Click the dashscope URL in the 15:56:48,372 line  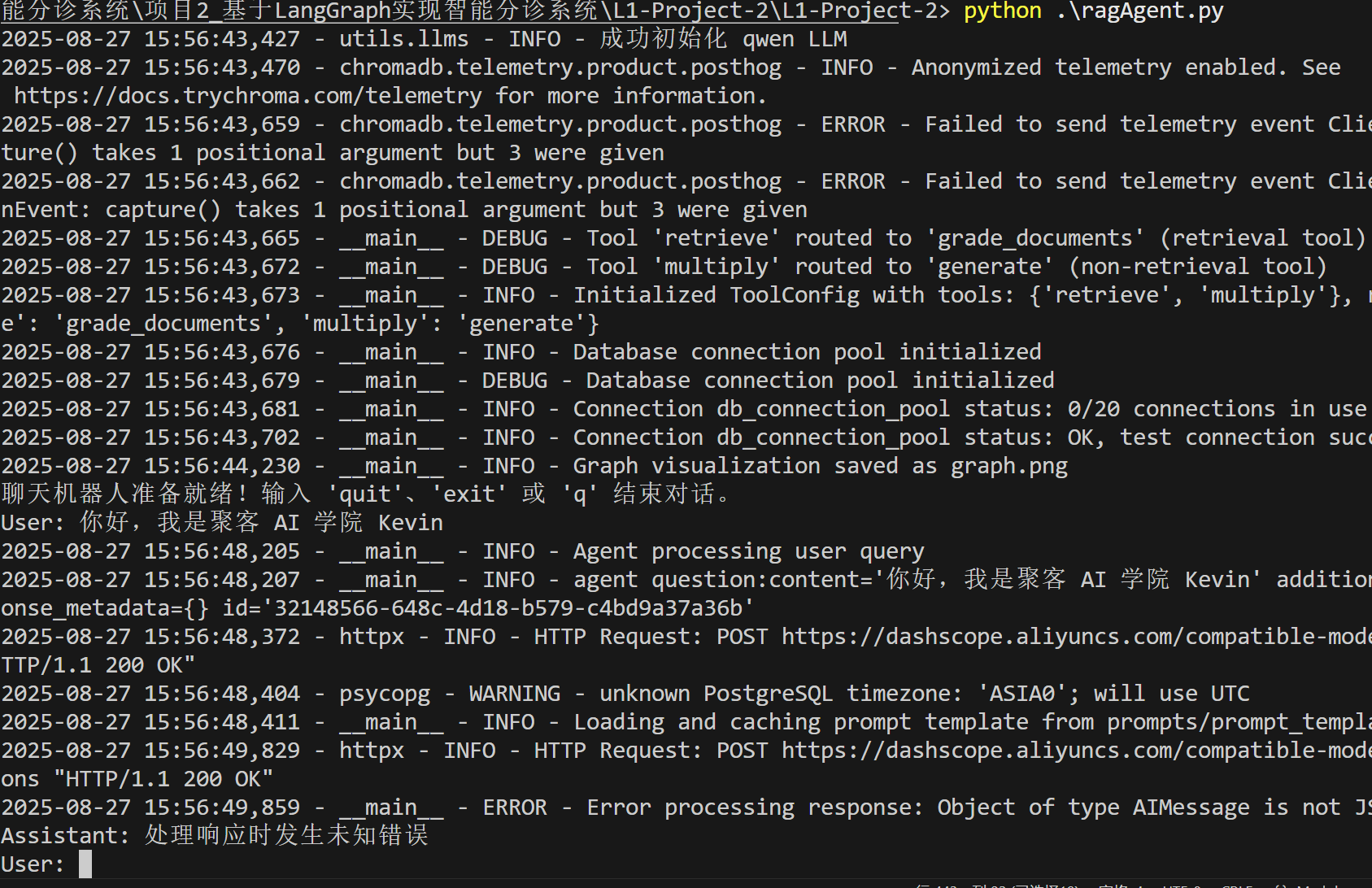(1076, 637)
